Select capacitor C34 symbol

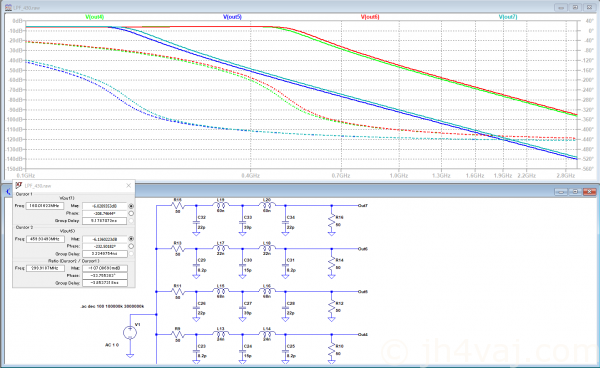pyautogui.click(x=285, y=223)
